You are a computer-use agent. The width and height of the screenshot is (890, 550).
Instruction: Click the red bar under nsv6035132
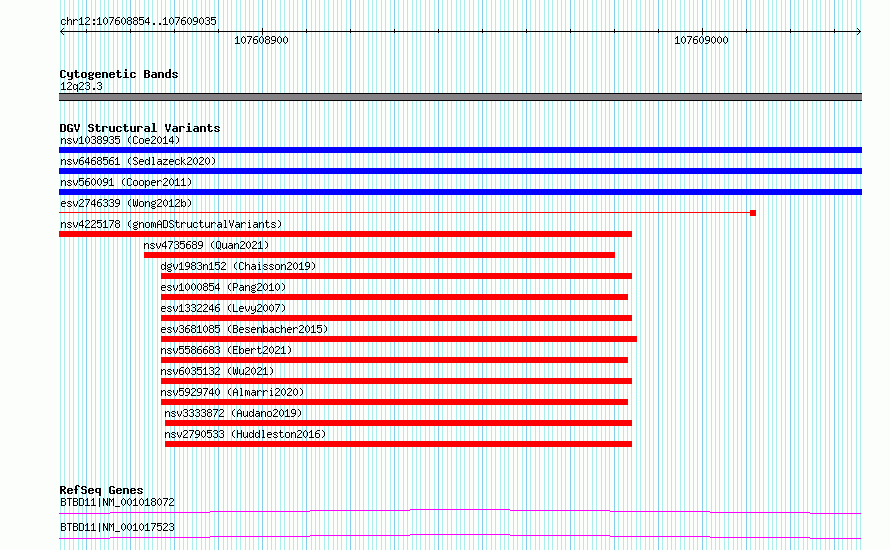pyautogui.click(x=396, y=381)
